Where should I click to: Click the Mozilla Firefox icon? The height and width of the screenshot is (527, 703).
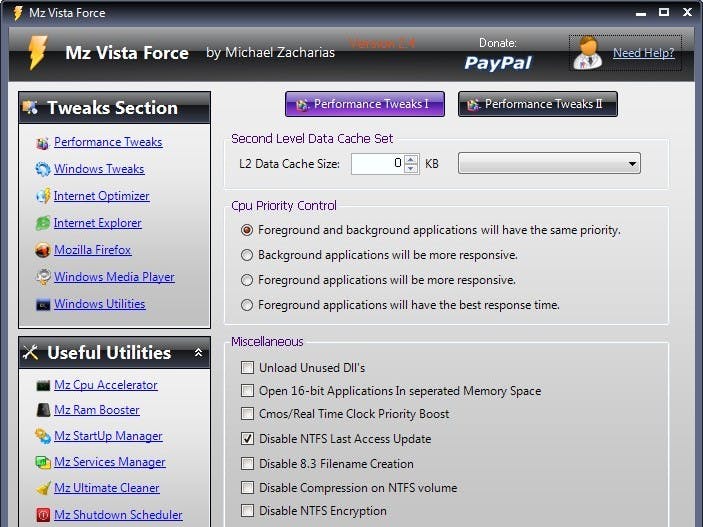(x=43, y=250)
